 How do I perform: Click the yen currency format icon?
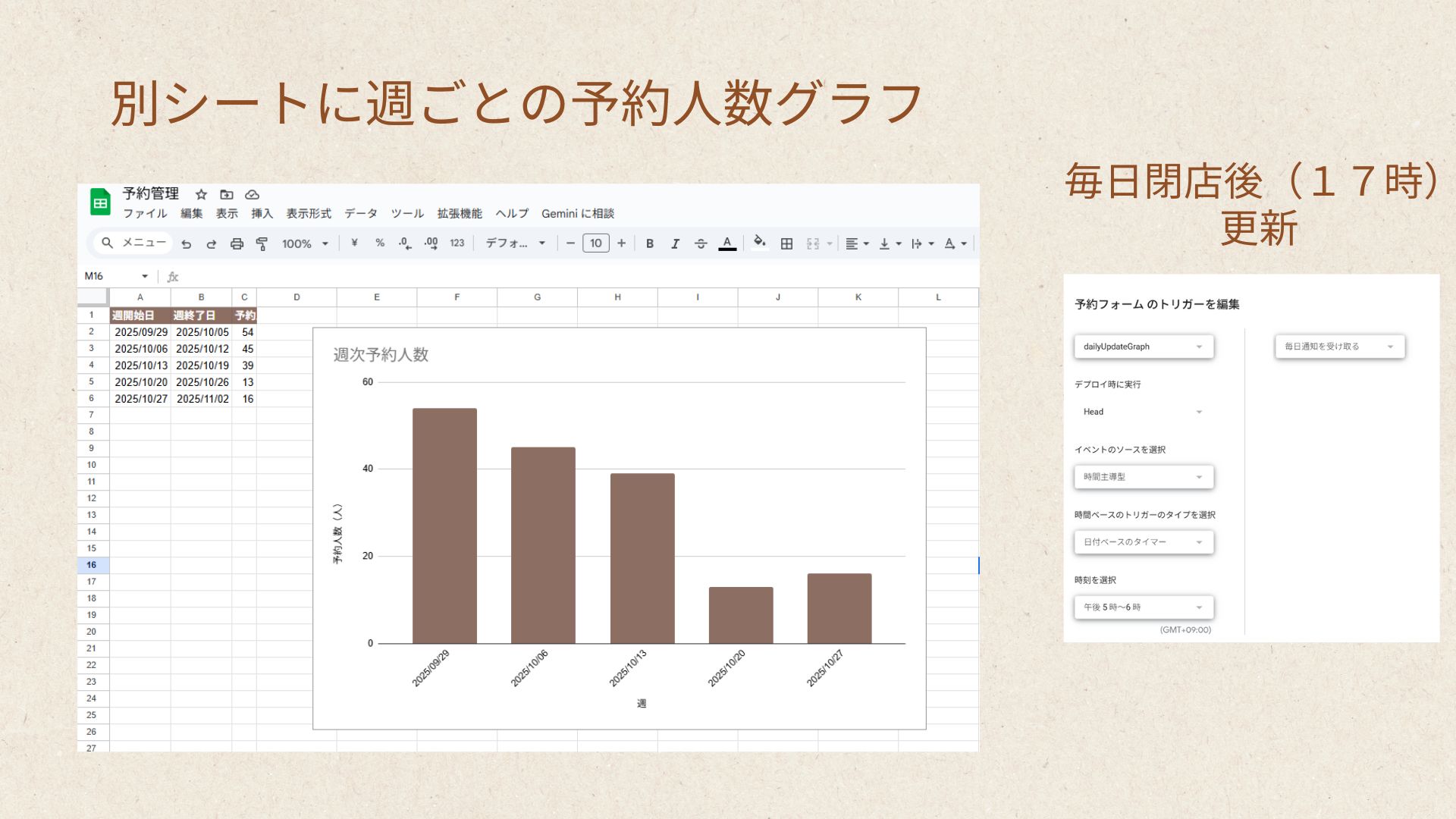[354, 243]
